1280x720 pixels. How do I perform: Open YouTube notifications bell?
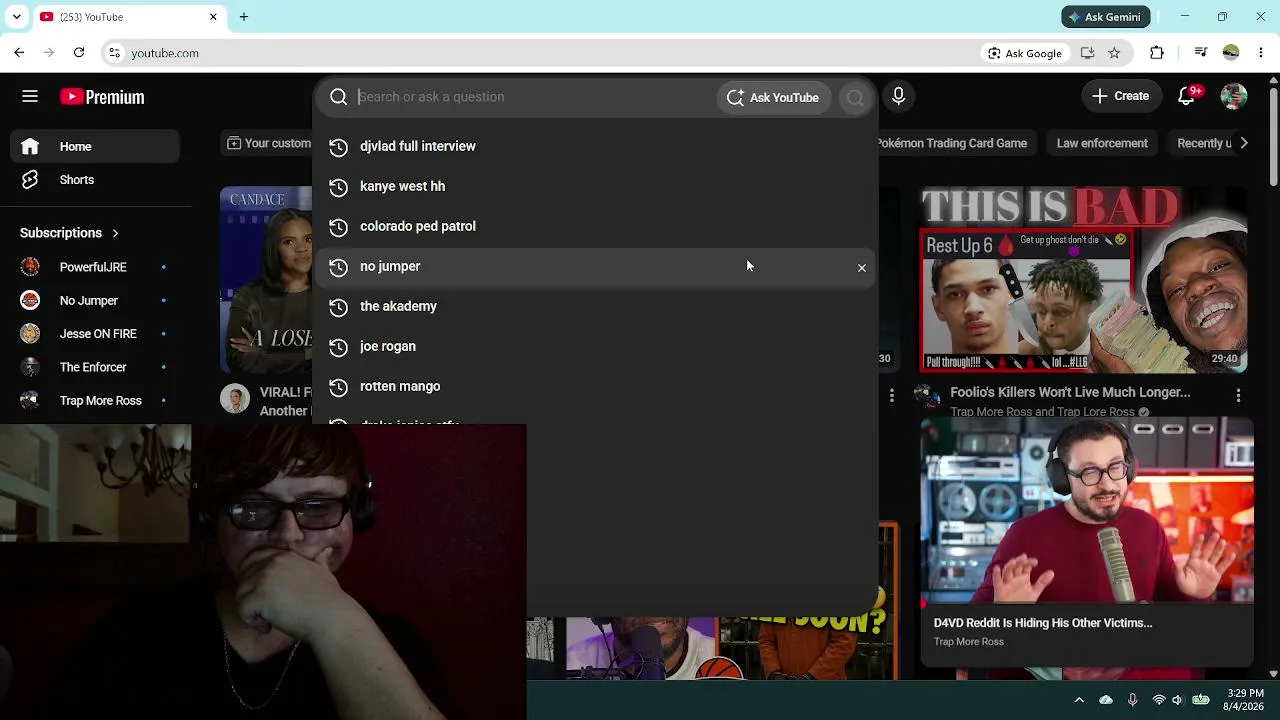click(x=1187, y=96)
